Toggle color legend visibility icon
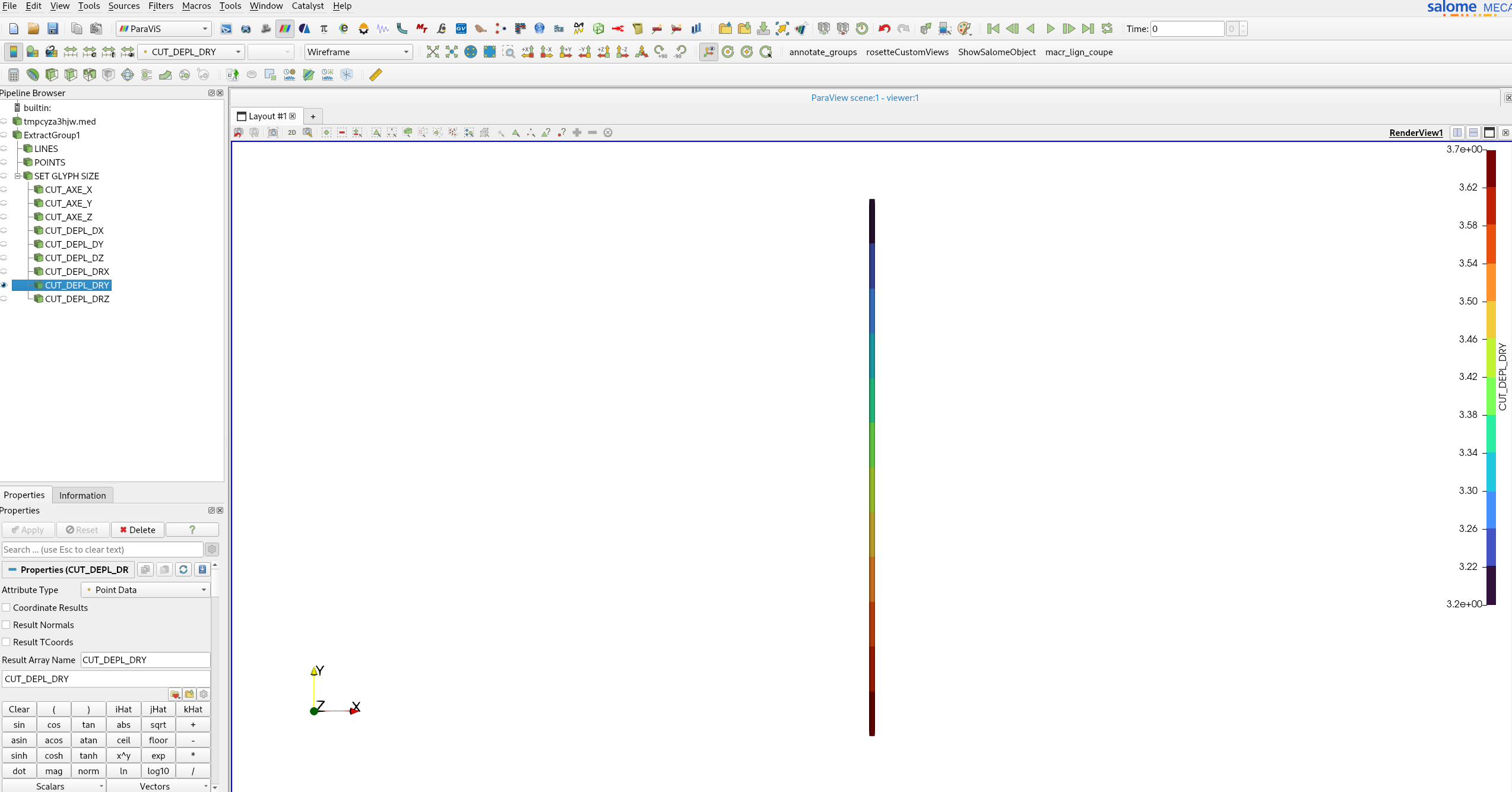 pos(13,52)
